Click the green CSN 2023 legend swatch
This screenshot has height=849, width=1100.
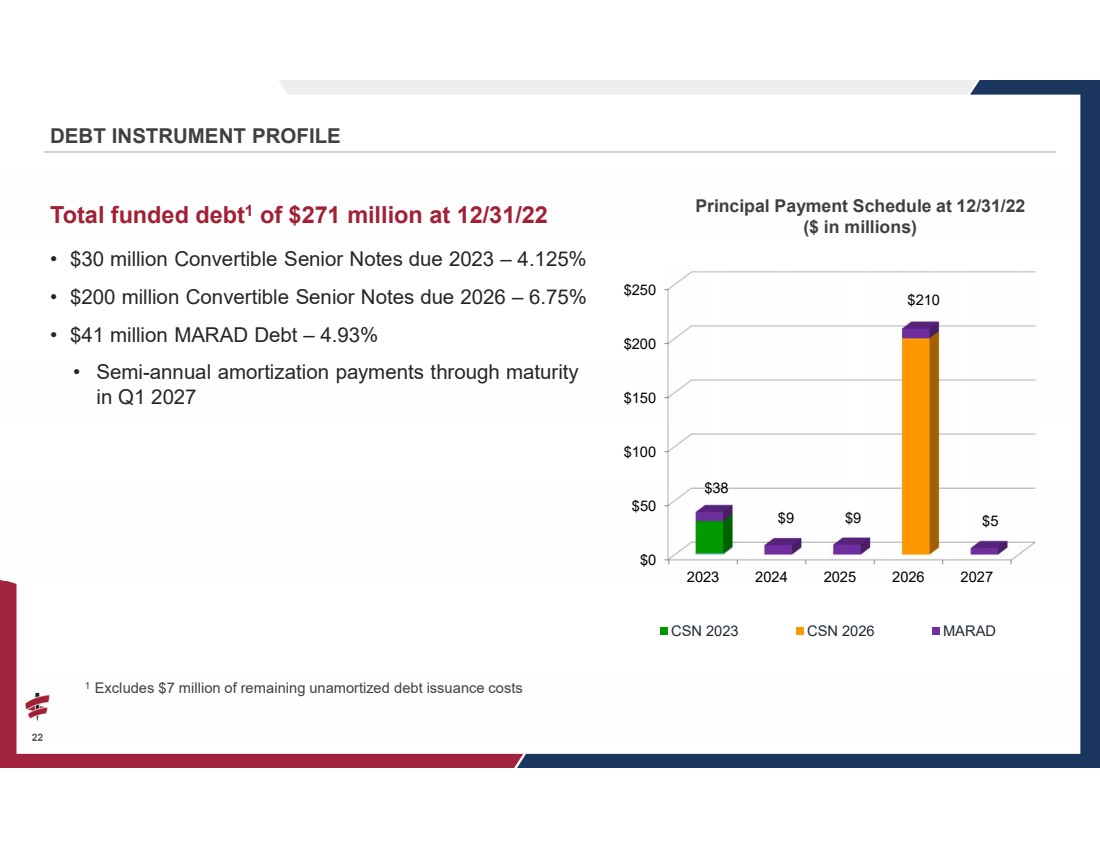pyautogui.click(x=664, y=631)
